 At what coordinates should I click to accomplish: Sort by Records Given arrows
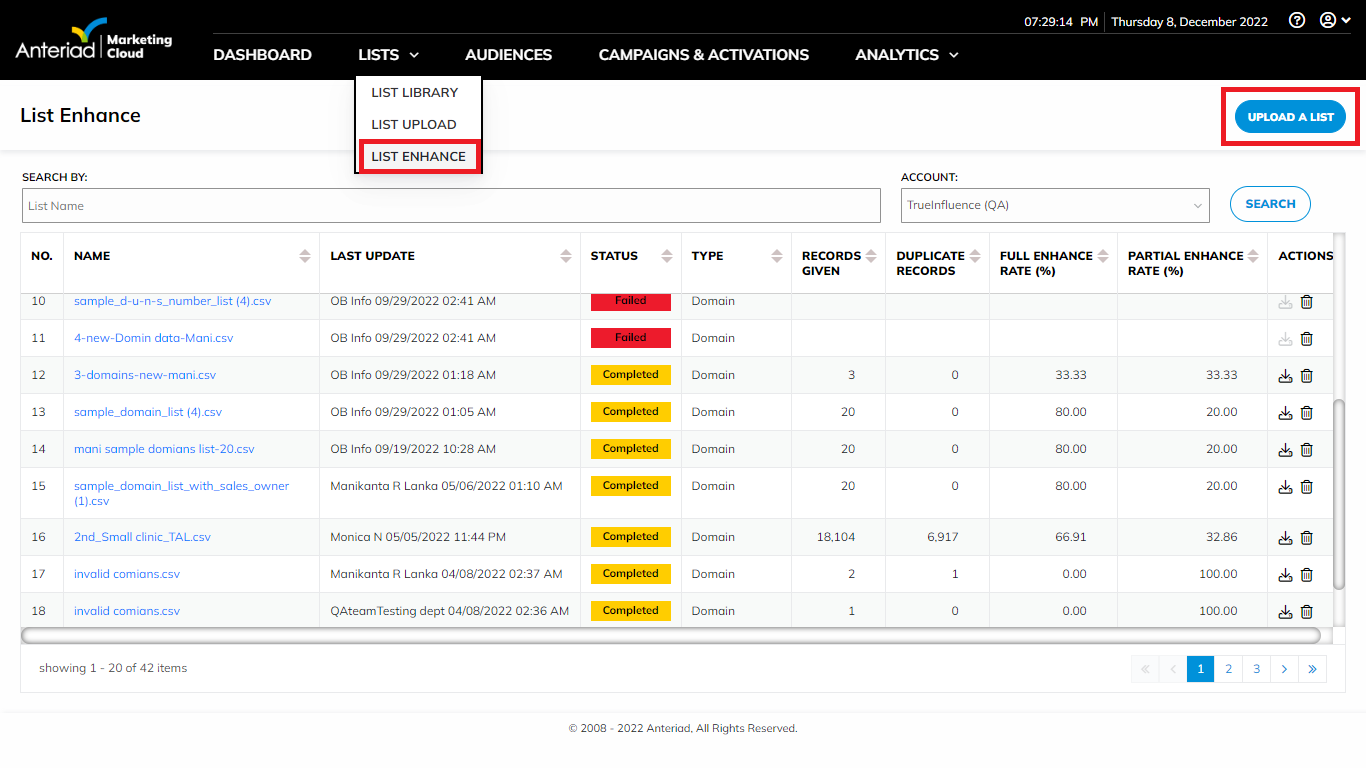pyautogui.click(x=871, y=256)
